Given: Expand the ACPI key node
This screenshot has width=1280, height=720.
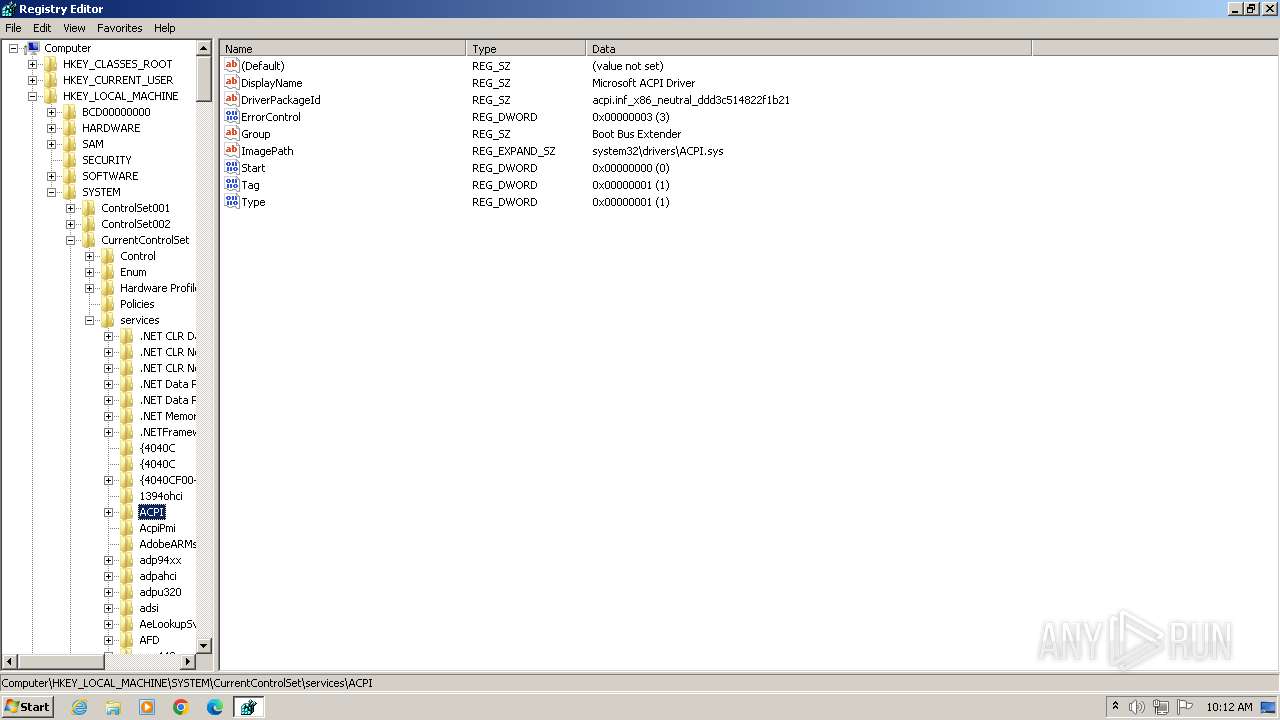Looking at the screenshot, I should pos(109,512).
